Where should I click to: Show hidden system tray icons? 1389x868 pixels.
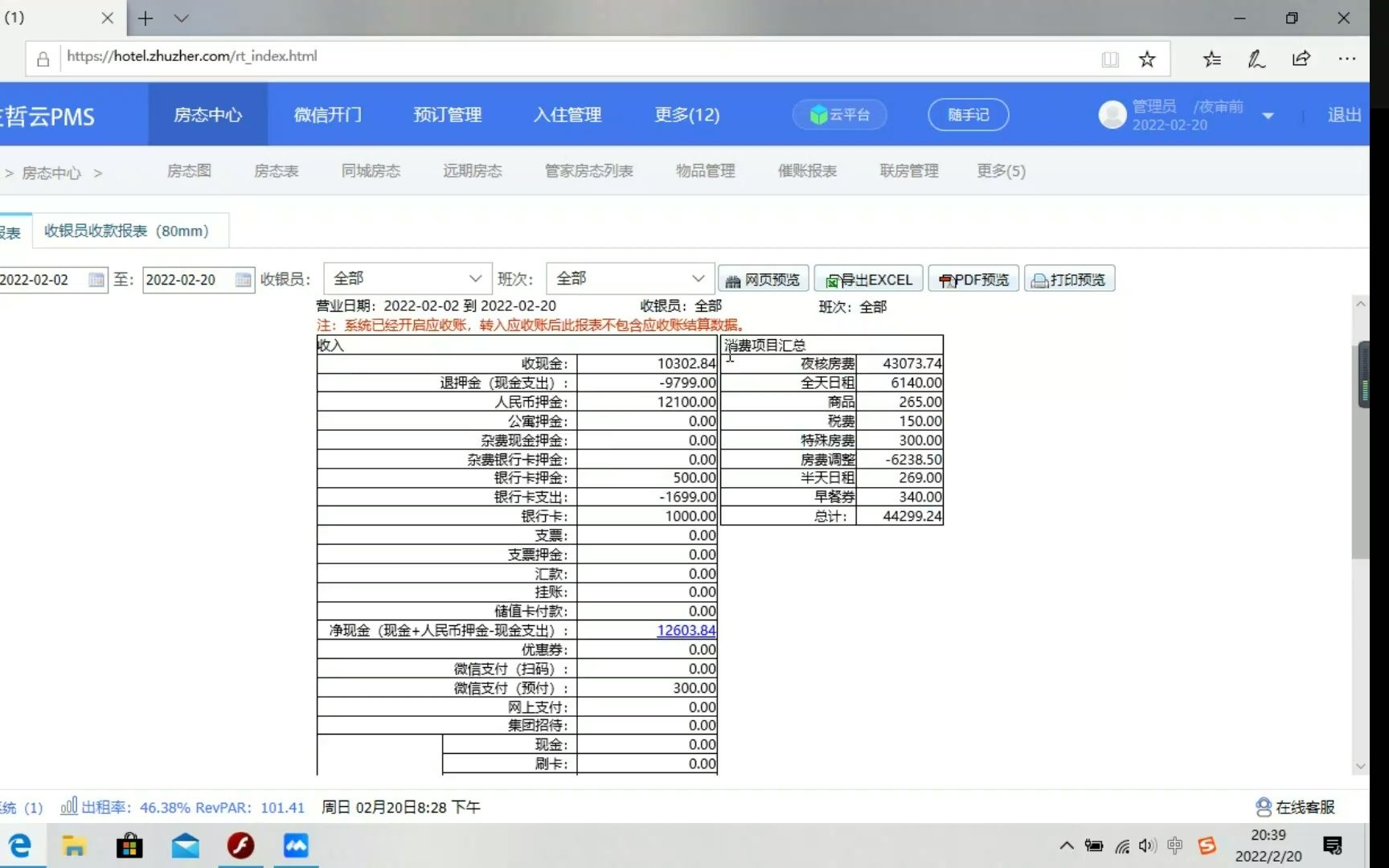click(1067, 845)
